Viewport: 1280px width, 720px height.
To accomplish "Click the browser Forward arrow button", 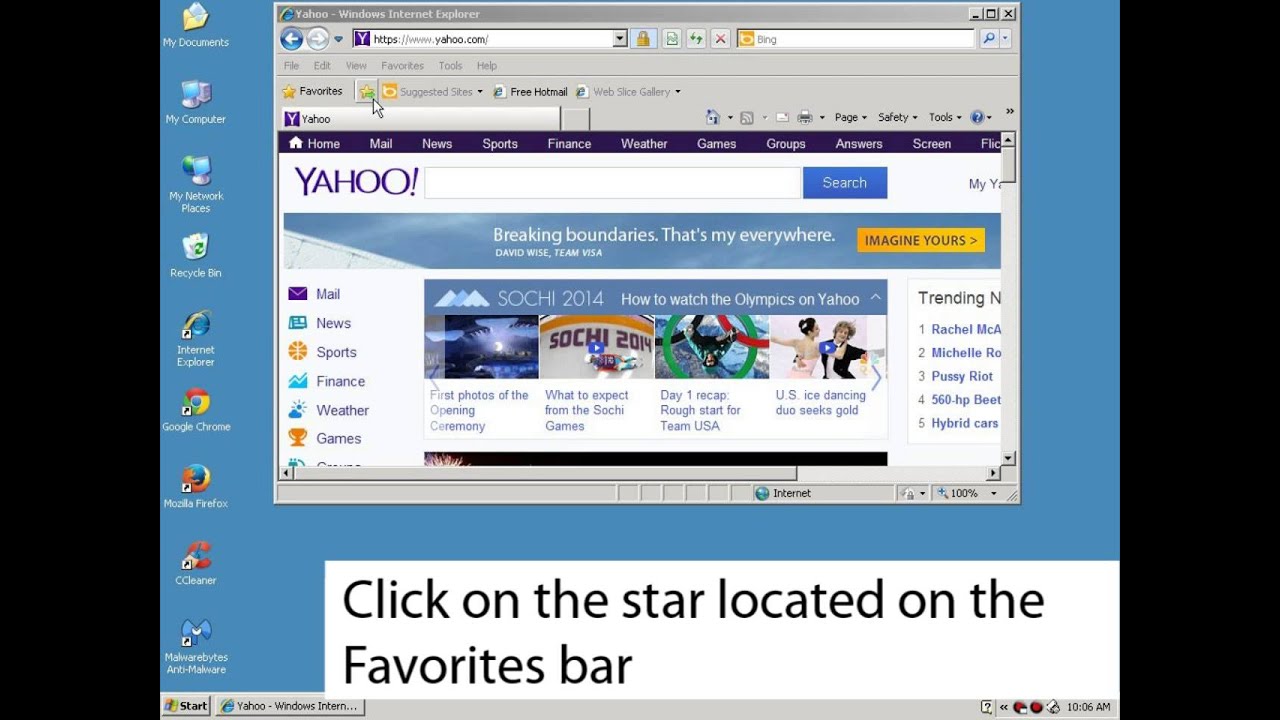I will click(317, 39).
